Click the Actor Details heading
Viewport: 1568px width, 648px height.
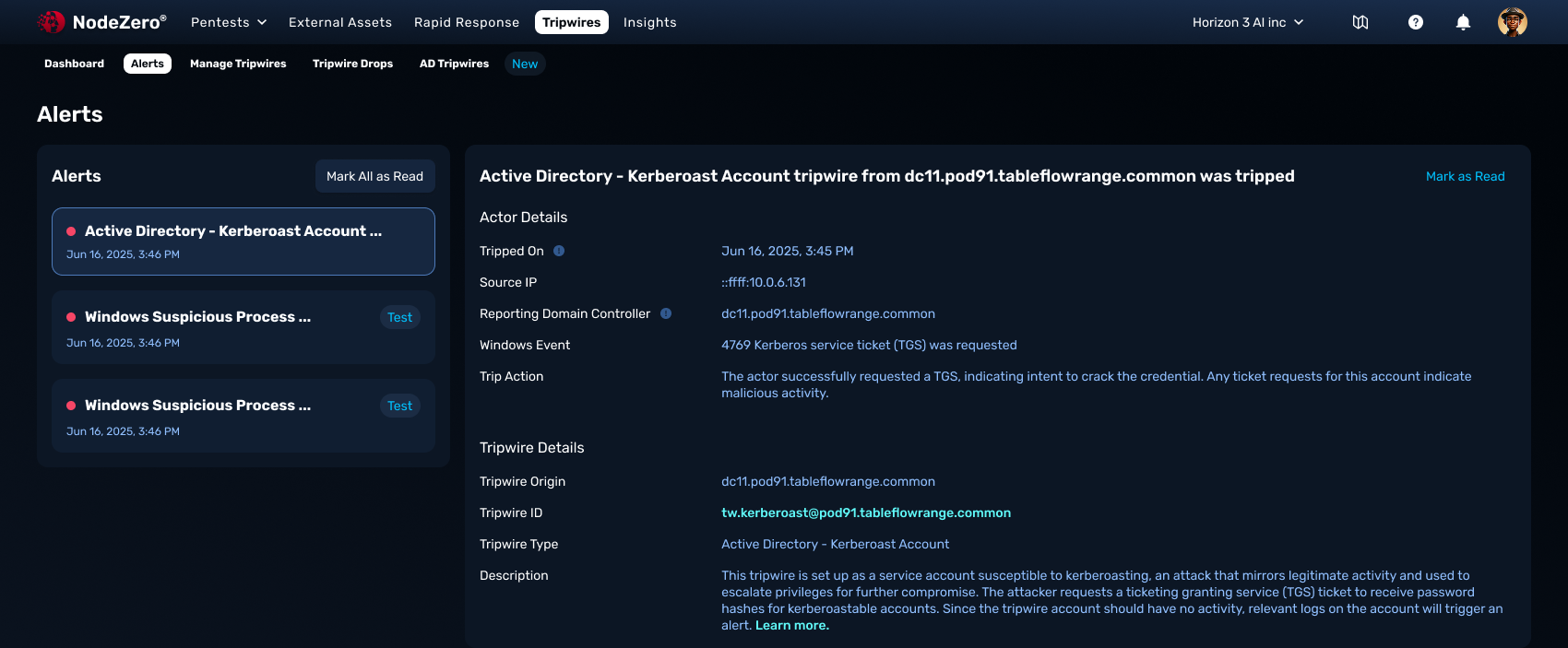524,218
